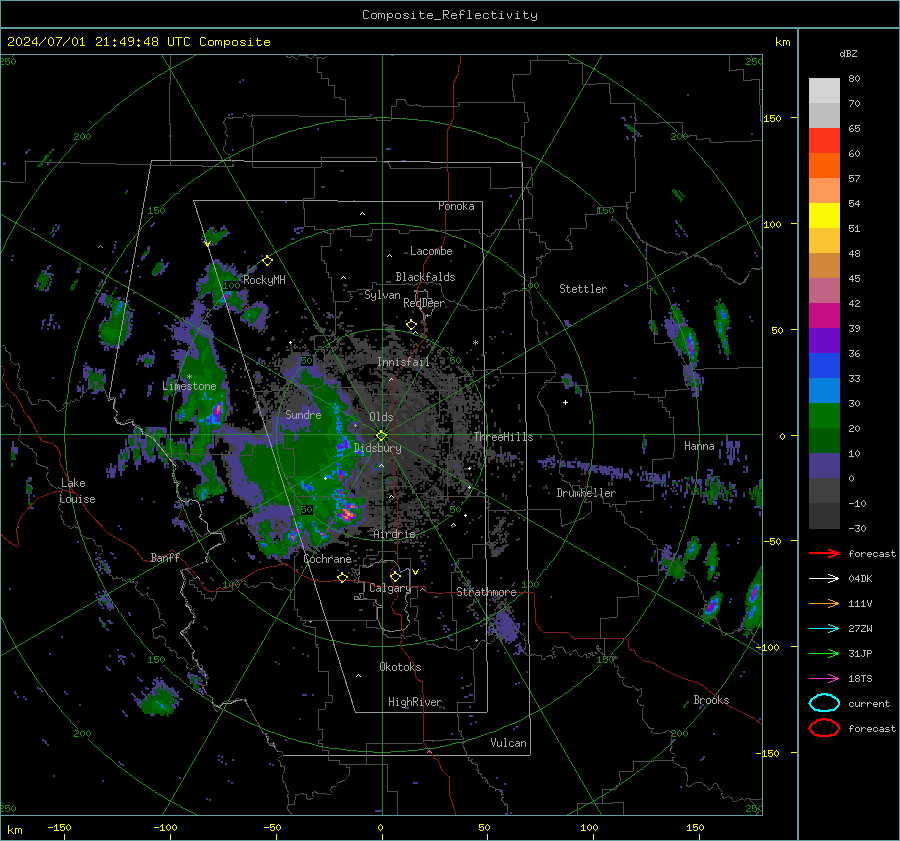Click the Innisfail town label
The image size is (900, 841).
pyautogui.click(x=403, y=362)
